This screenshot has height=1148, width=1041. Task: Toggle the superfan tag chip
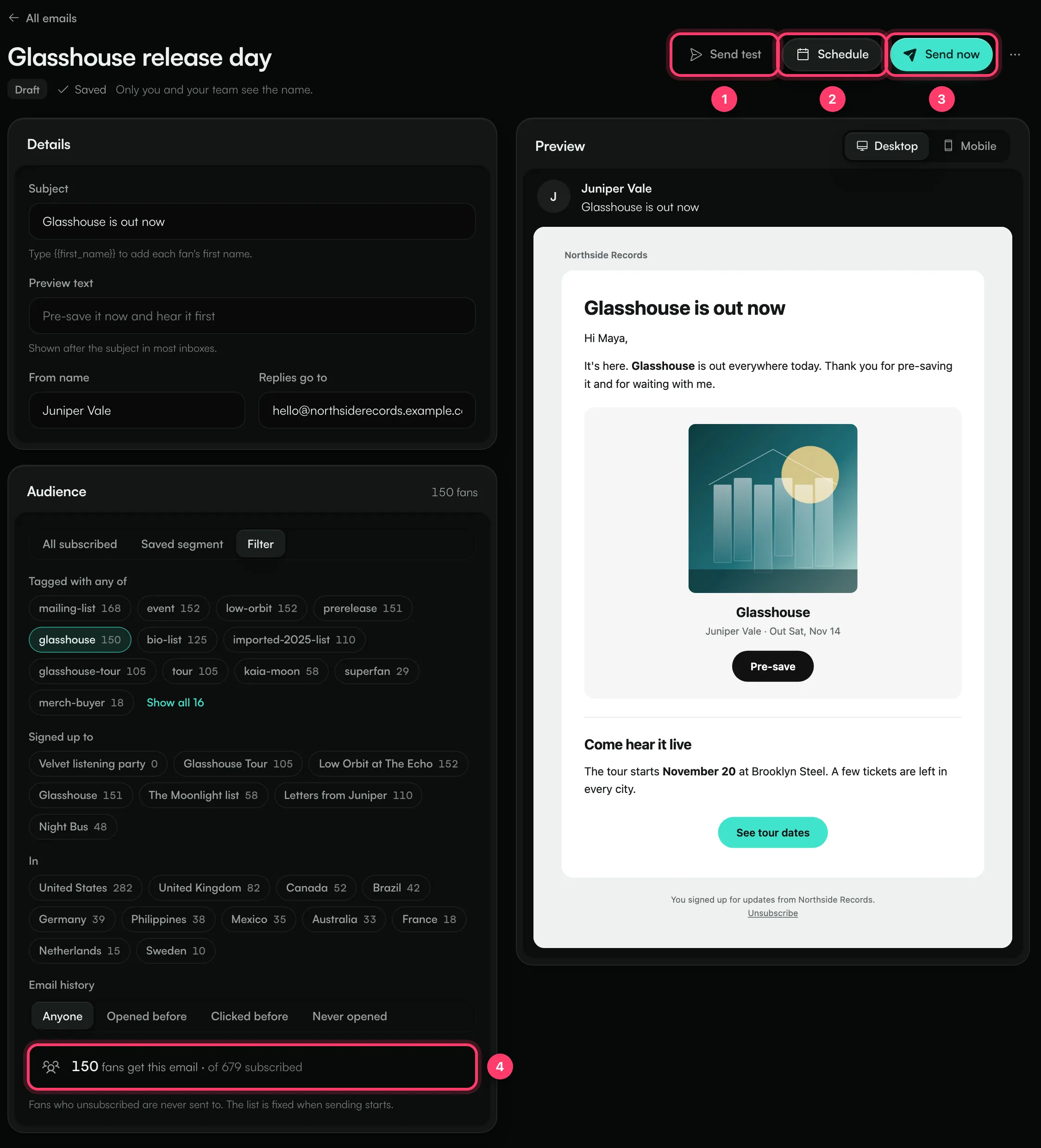[376, 671]
